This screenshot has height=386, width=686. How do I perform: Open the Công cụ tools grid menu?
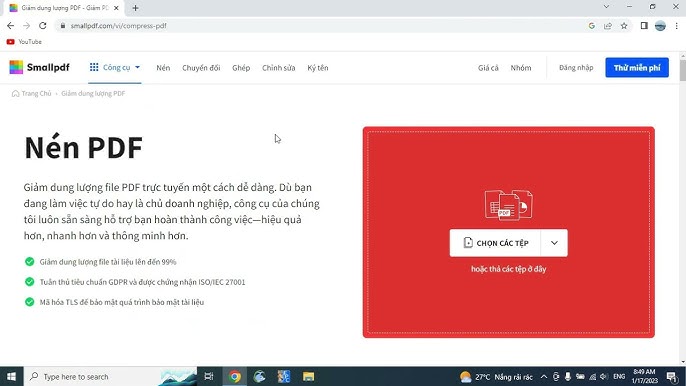point(115,67)
